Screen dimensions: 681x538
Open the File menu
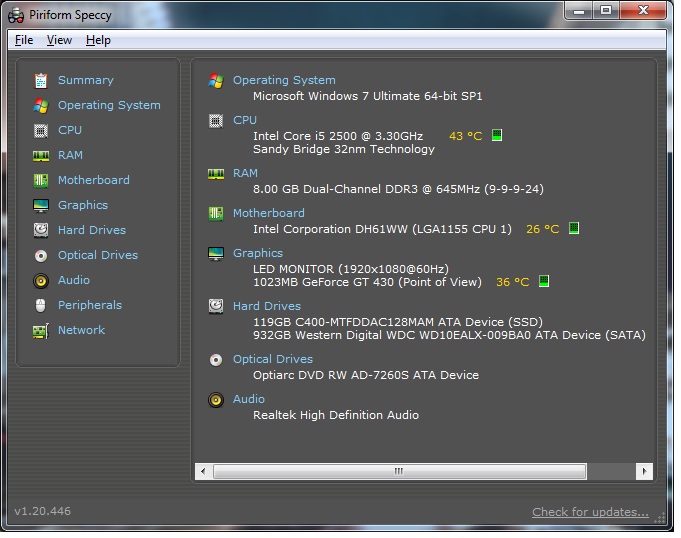pyautogui.click(x=24, y=40)
